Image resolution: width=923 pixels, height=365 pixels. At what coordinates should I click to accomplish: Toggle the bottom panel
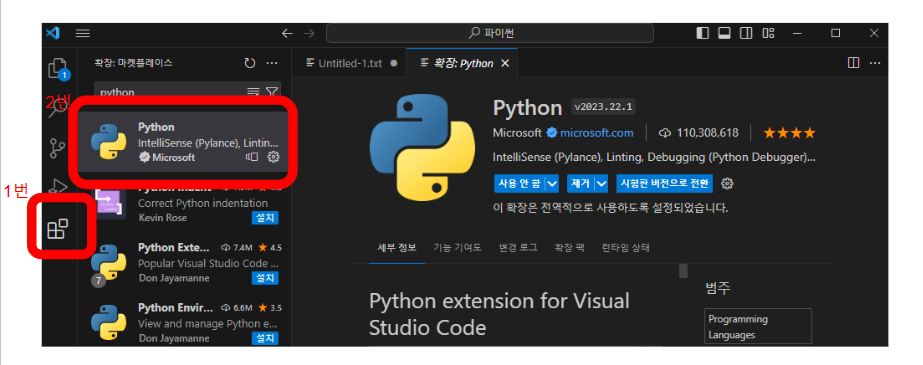click(724, 34)
